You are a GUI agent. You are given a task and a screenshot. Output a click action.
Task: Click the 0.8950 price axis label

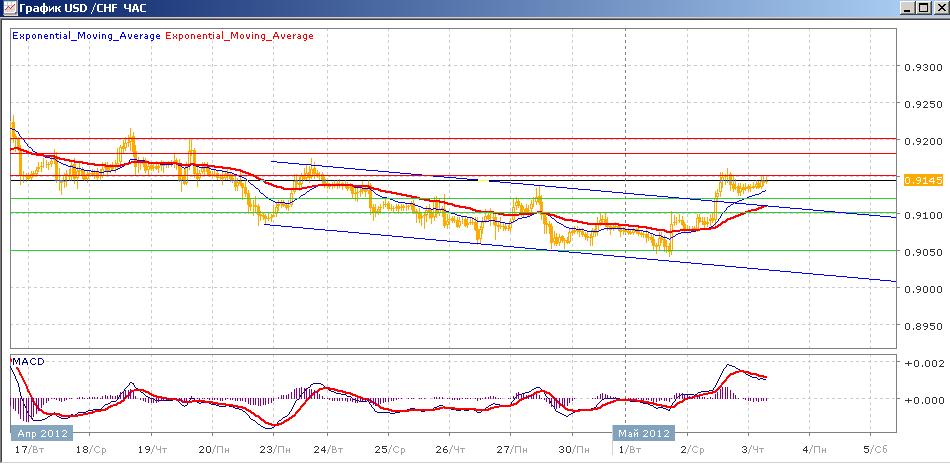[923, 326]
